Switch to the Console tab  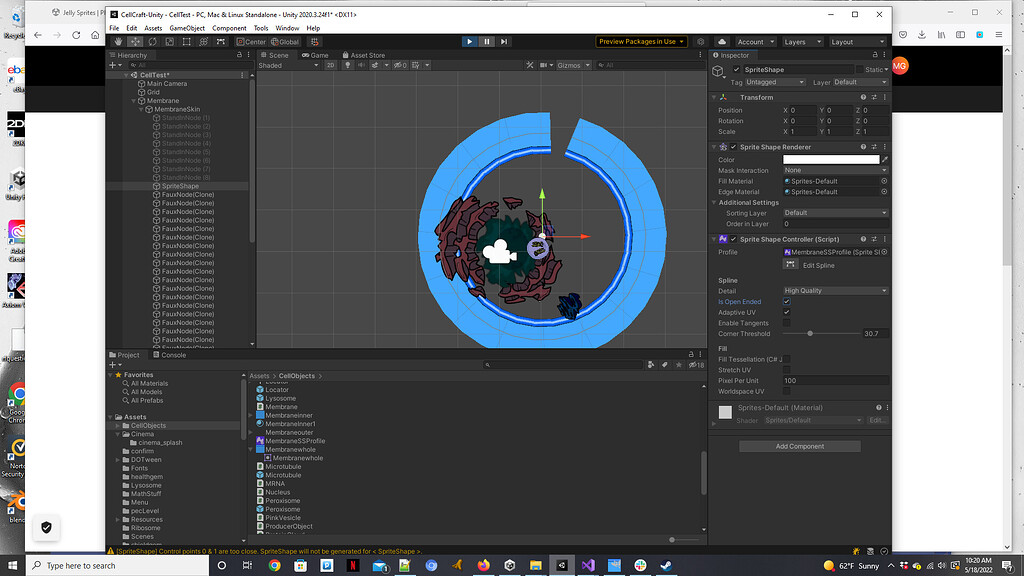click(x=168, y=354)
